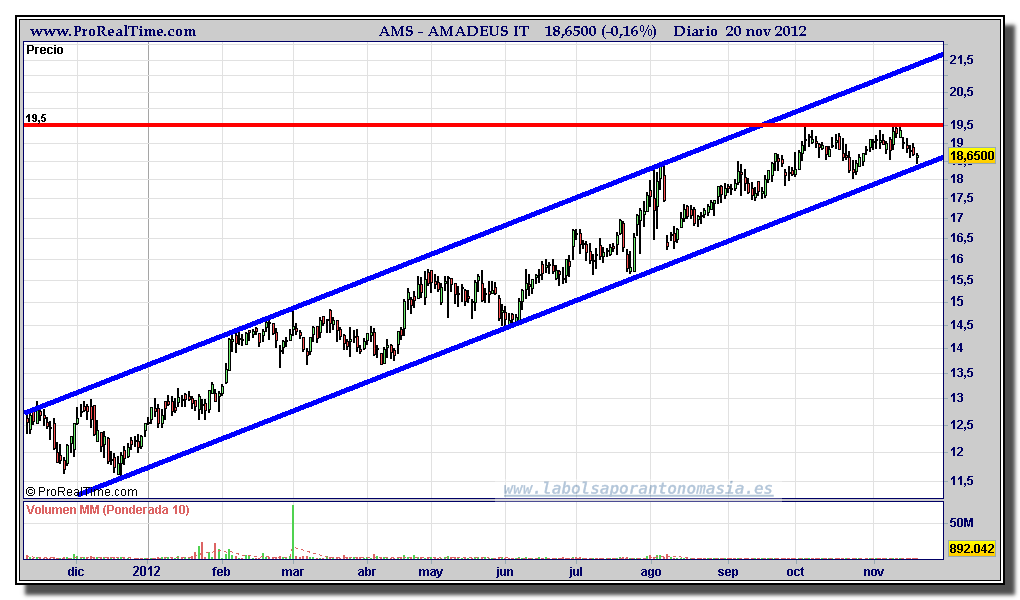Click the mar month label on time axis

coord(293,572)
